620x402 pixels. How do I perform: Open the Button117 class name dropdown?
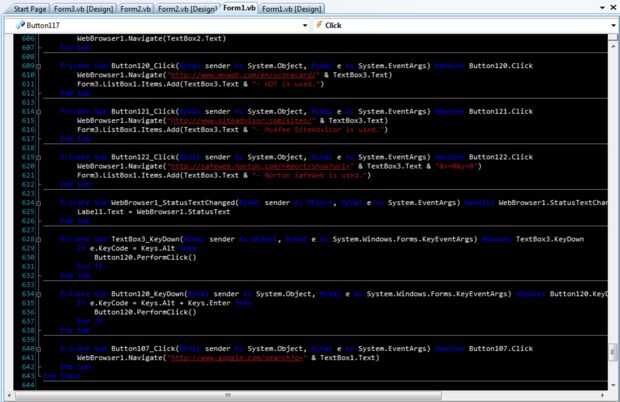click(304, 25)
